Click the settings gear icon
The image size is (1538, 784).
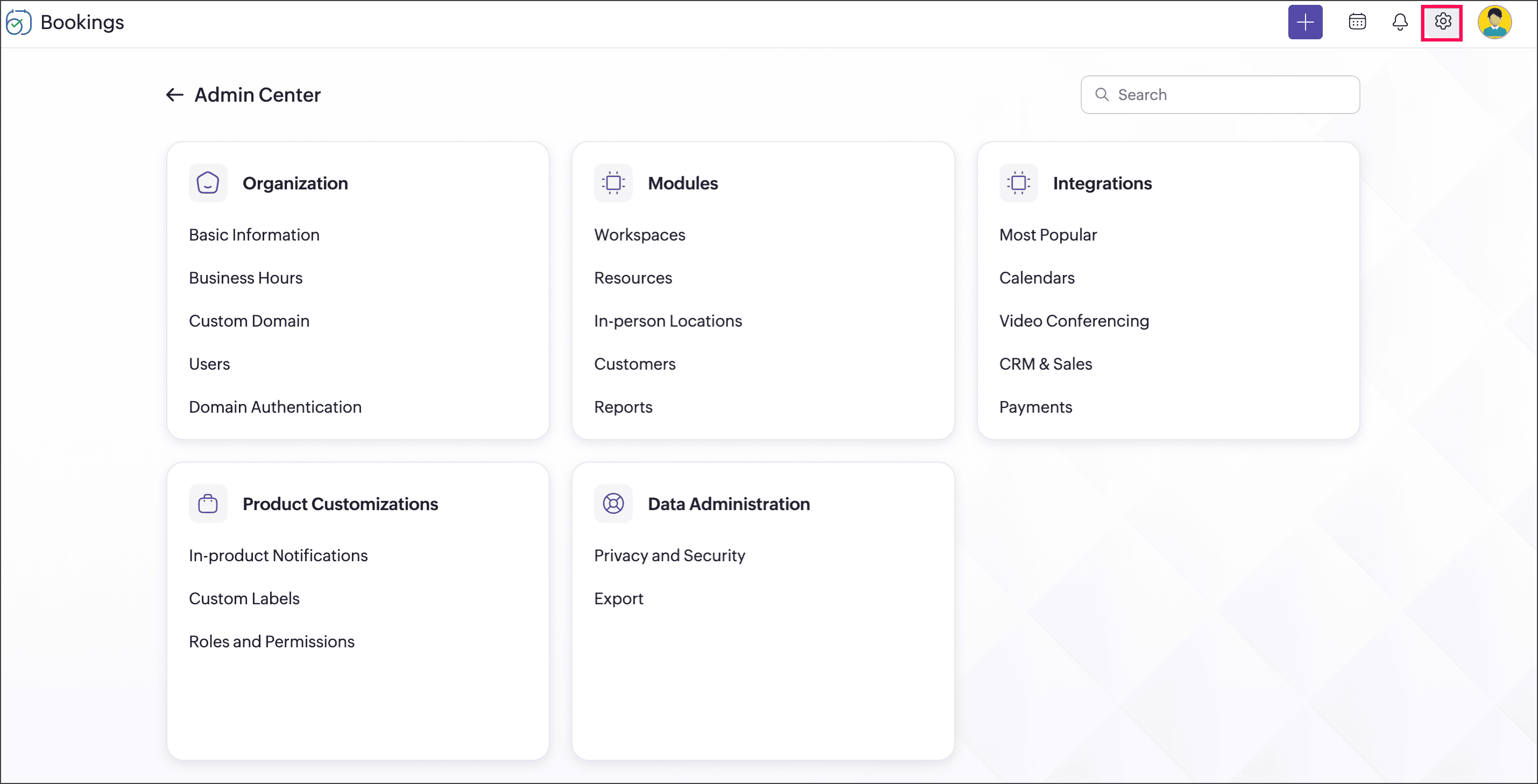1442,22
